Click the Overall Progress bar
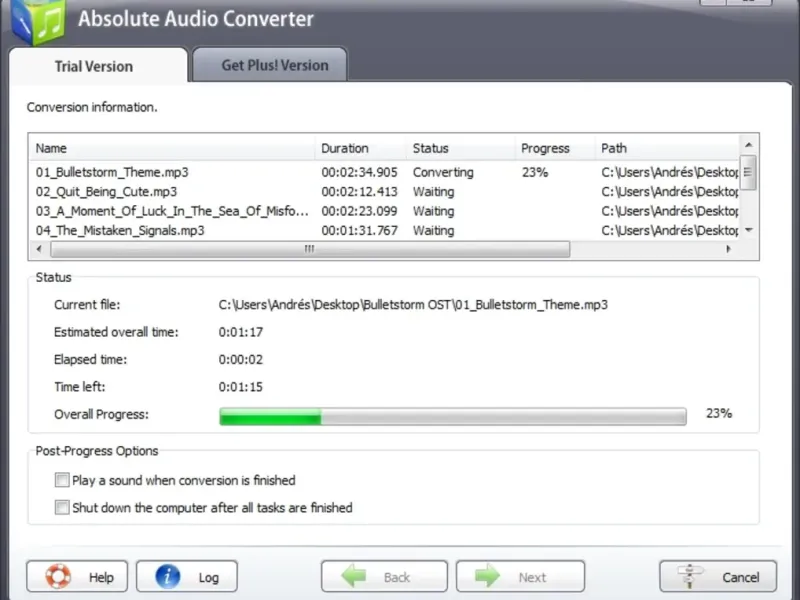Screen dimensions: 800x600 tap(453, 416)
